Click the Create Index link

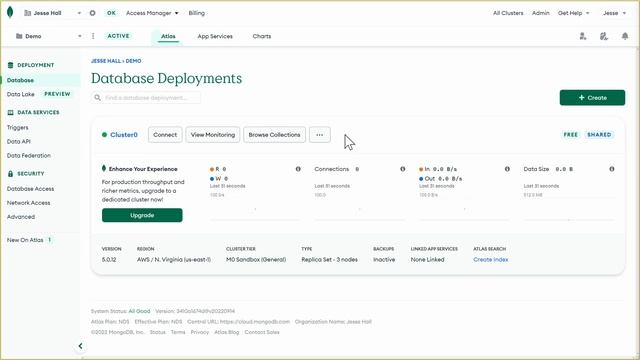pyautogui.click(x=491, y=260)
